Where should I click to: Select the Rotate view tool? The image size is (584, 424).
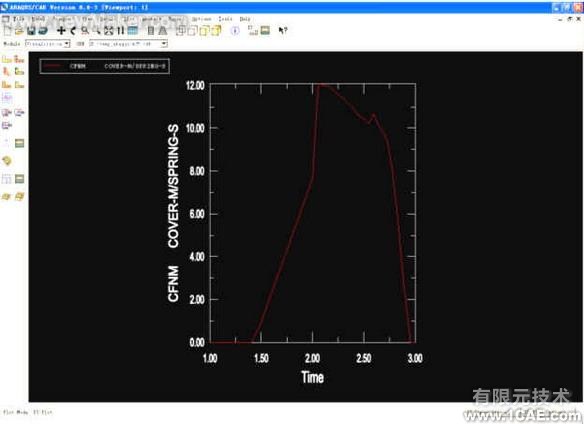73,31
